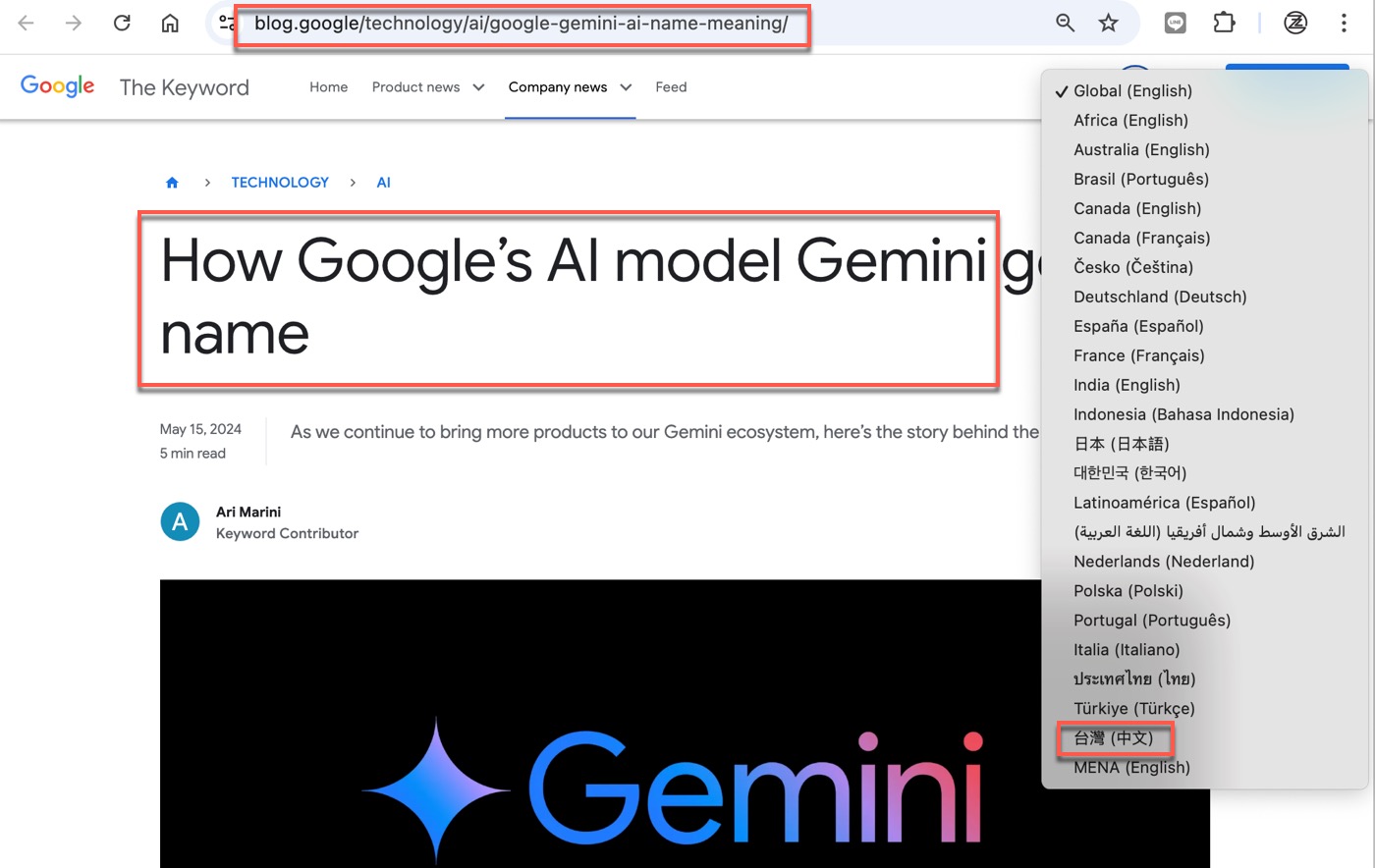Choose Portugal (Português) option
The width and height of the screenshot is (1375, 868).
click(1204, 621)
